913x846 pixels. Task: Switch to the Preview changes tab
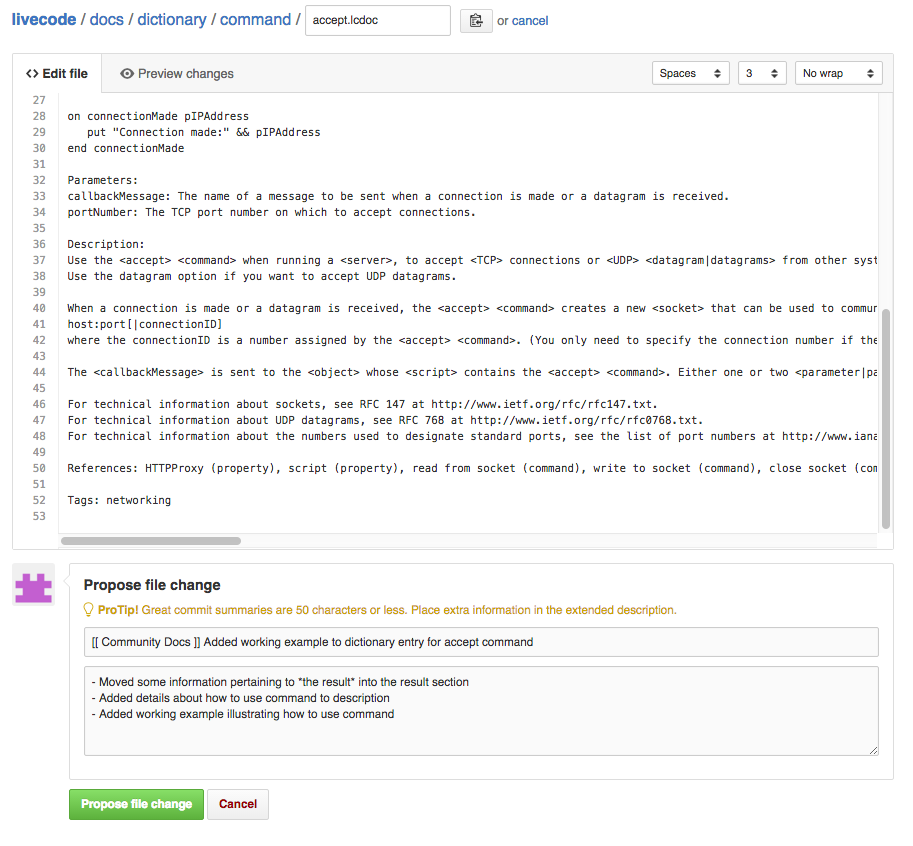coord(176,74)
